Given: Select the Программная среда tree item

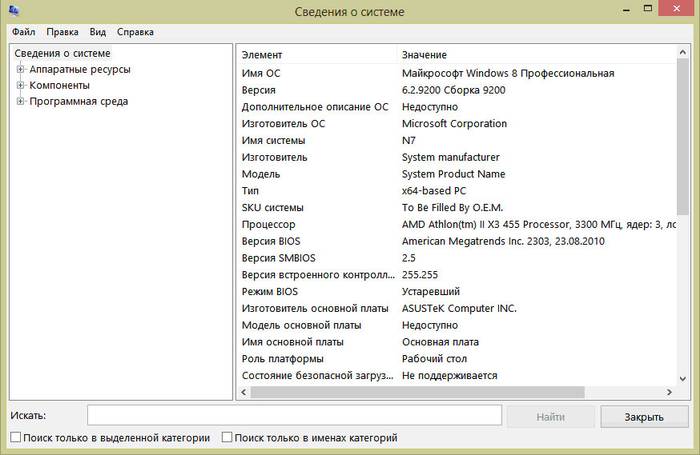Looking at the screenshot, I should [x=79, y=101].
